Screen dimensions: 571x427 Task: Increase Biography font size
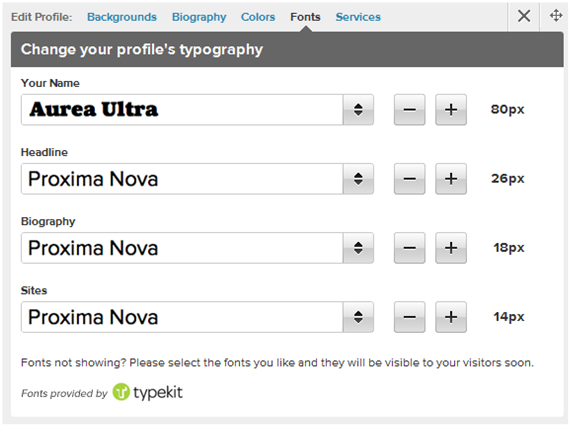pyautogui.click(x=451, y=248)
